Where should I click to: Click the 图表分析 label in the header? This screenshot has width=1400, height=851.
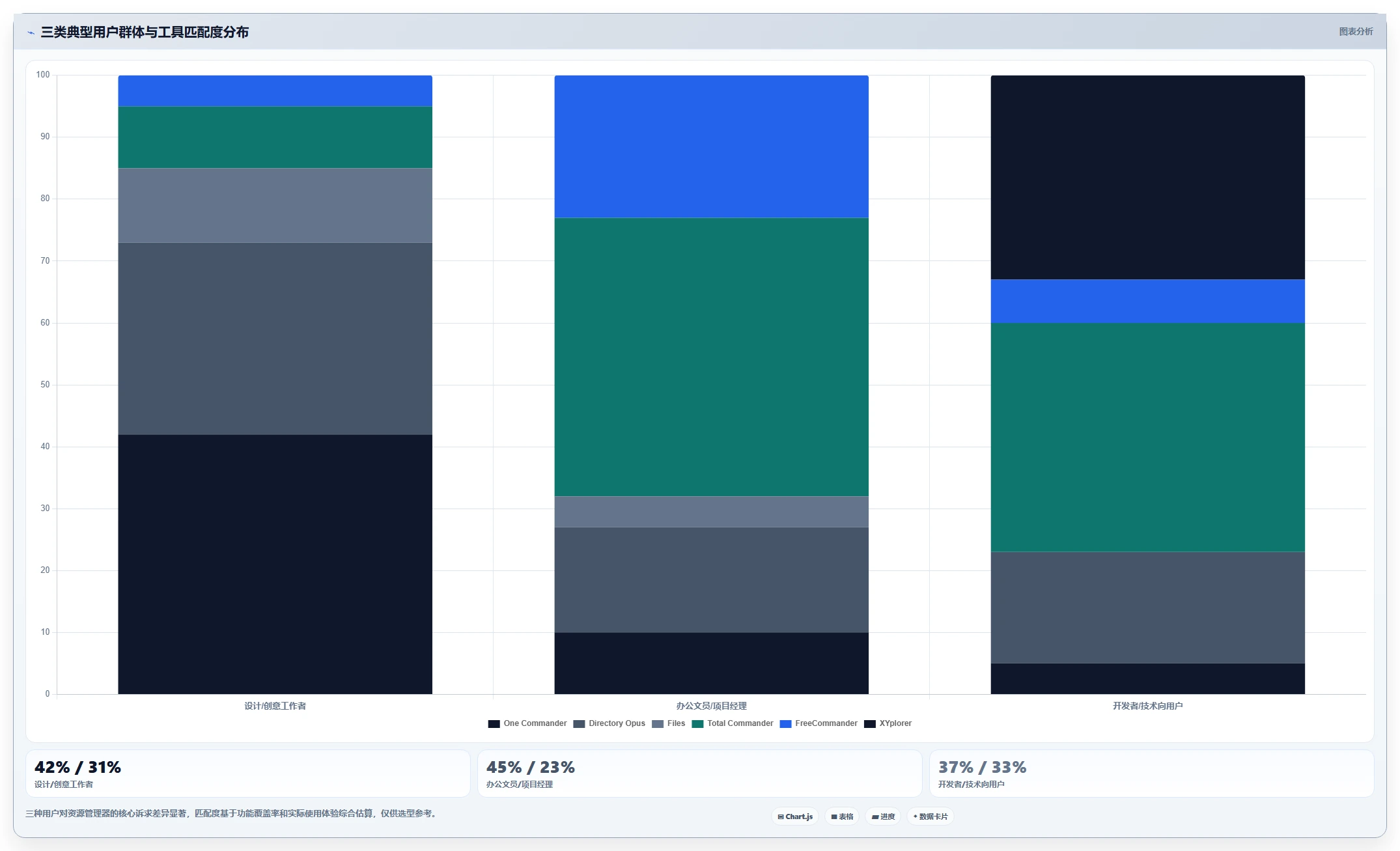click(1356, 31)
